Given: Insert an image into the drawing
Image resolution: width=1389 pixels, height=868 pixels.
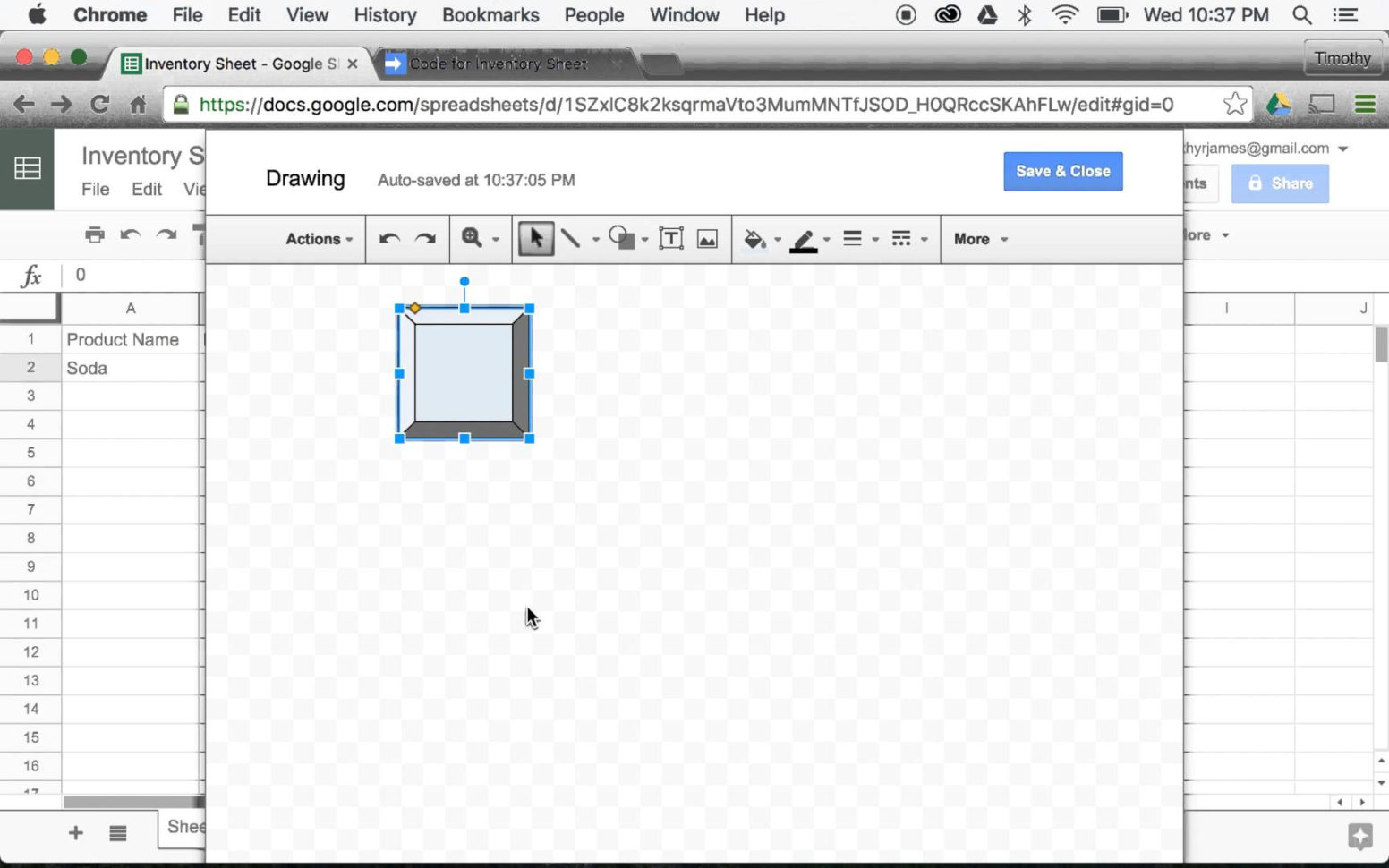Looking at the screenshot, I should point(707,238).
